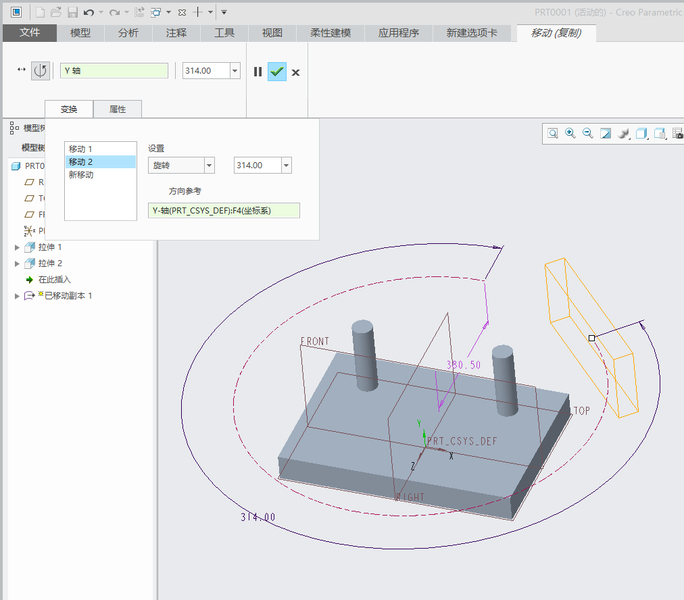Open the panel 314.00 angle dropdown
Viewport: 684px width, 600px height.
coord(286,165)
